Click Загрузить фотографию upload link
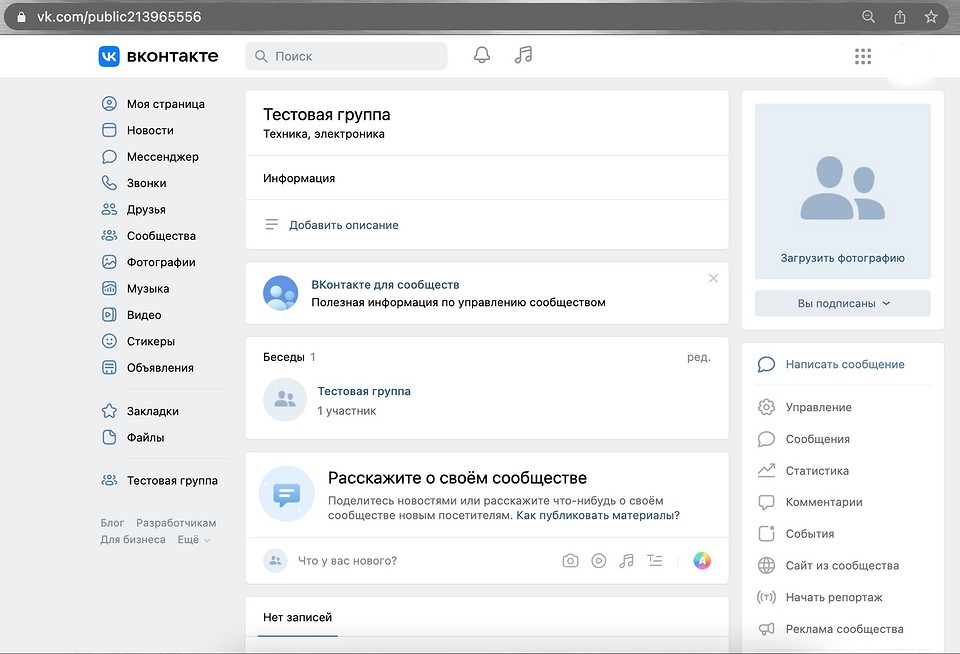 coord(842,258)
